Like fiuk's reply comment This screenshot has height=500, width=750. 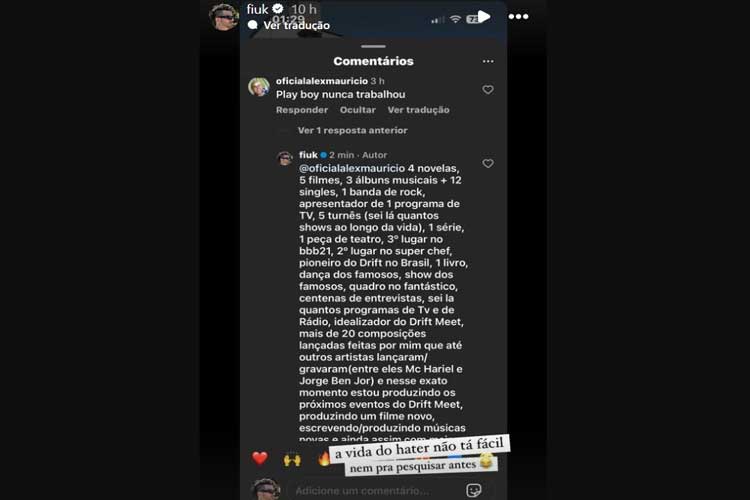pyautogui.click(x=488, y=163)
